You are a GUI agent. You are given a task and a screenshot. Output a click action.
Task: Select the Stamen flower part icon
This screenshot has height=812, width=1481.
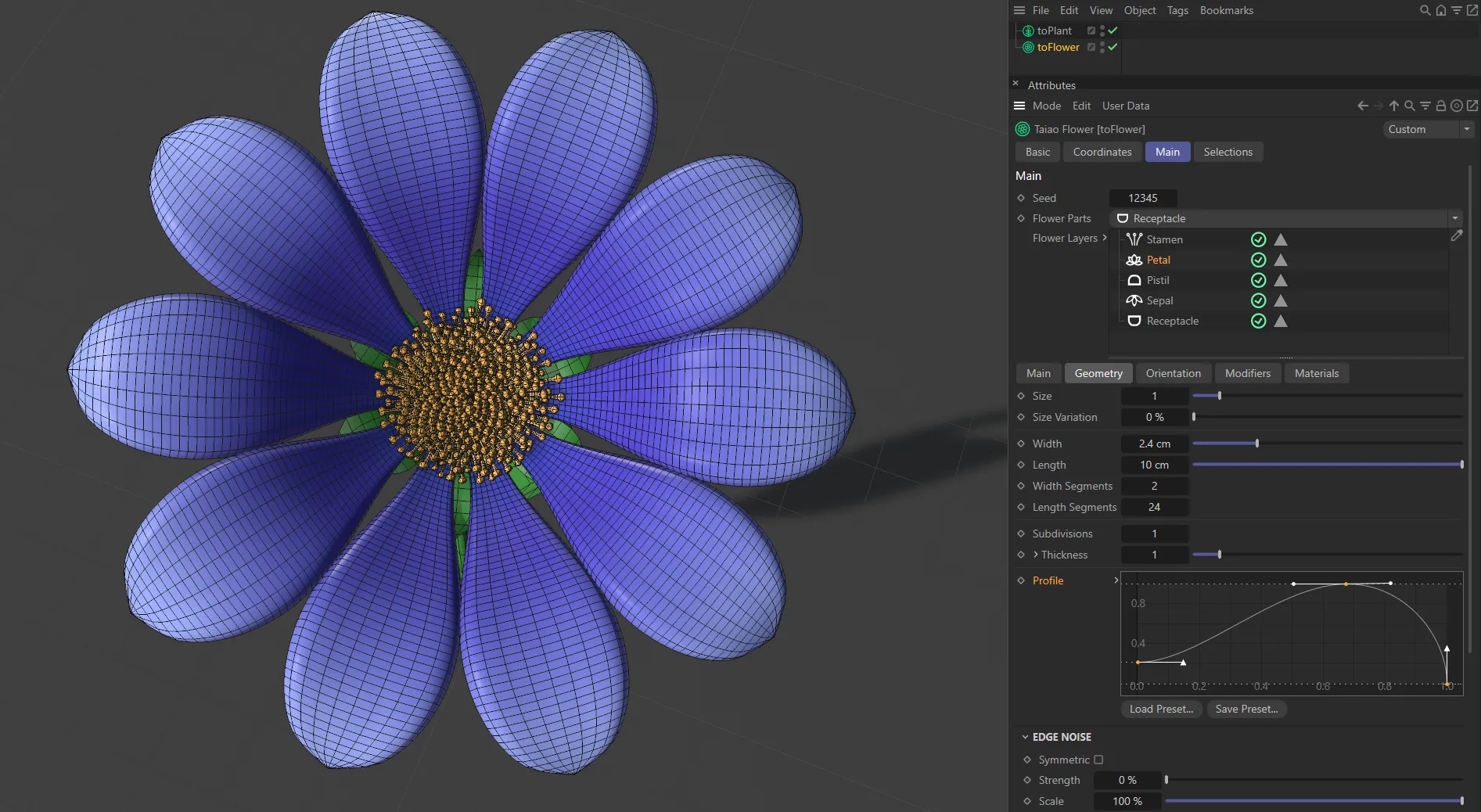[1134, 239]
